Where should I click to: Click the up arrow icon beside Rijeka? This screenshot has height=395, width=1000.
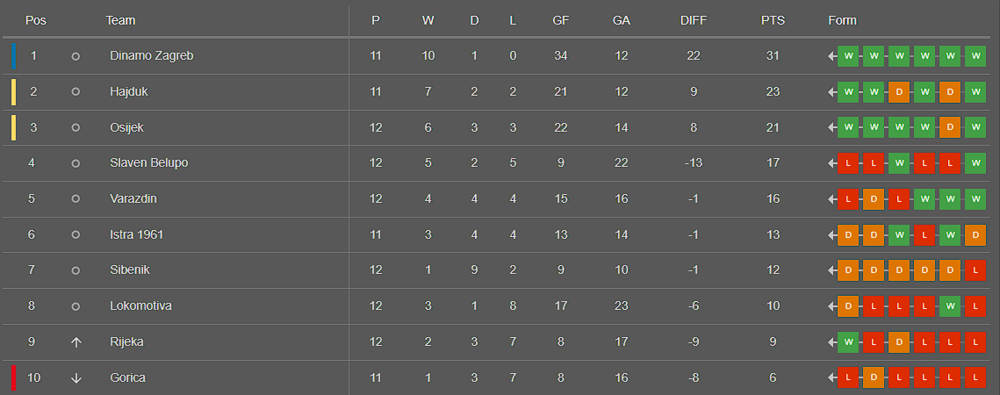[76, 342]
